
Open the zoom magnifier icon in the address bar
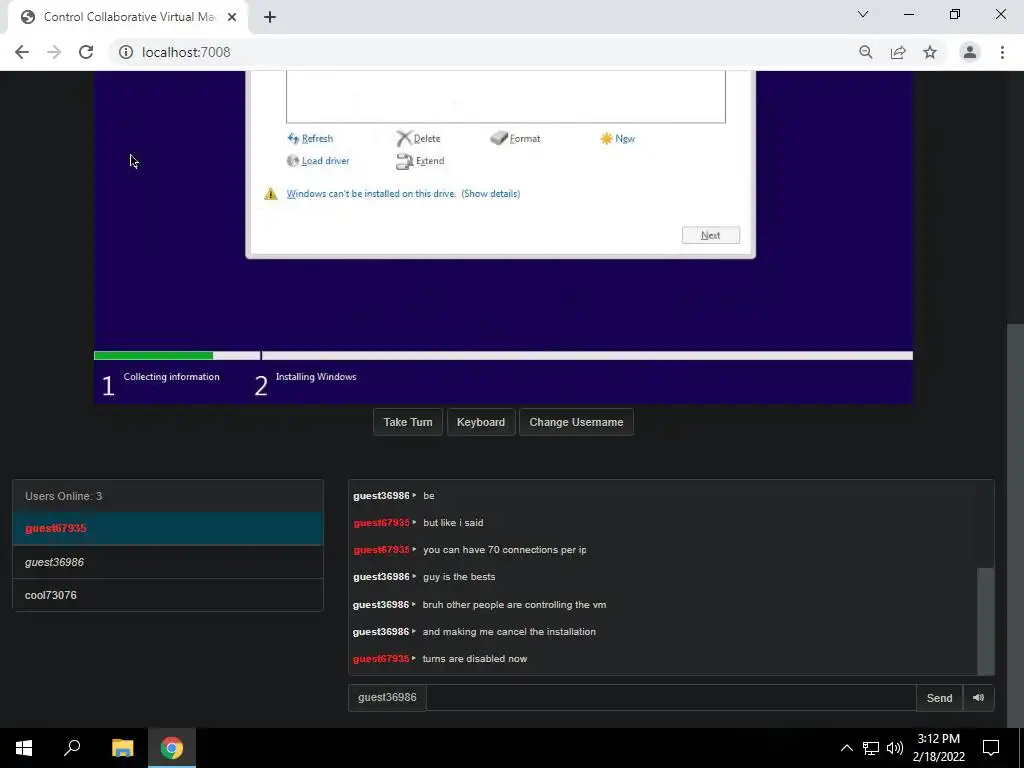coord(866,52)
